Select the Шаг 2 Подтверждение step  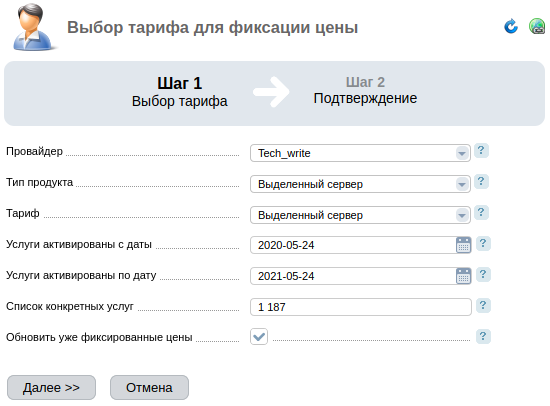[x=365, y=91]
